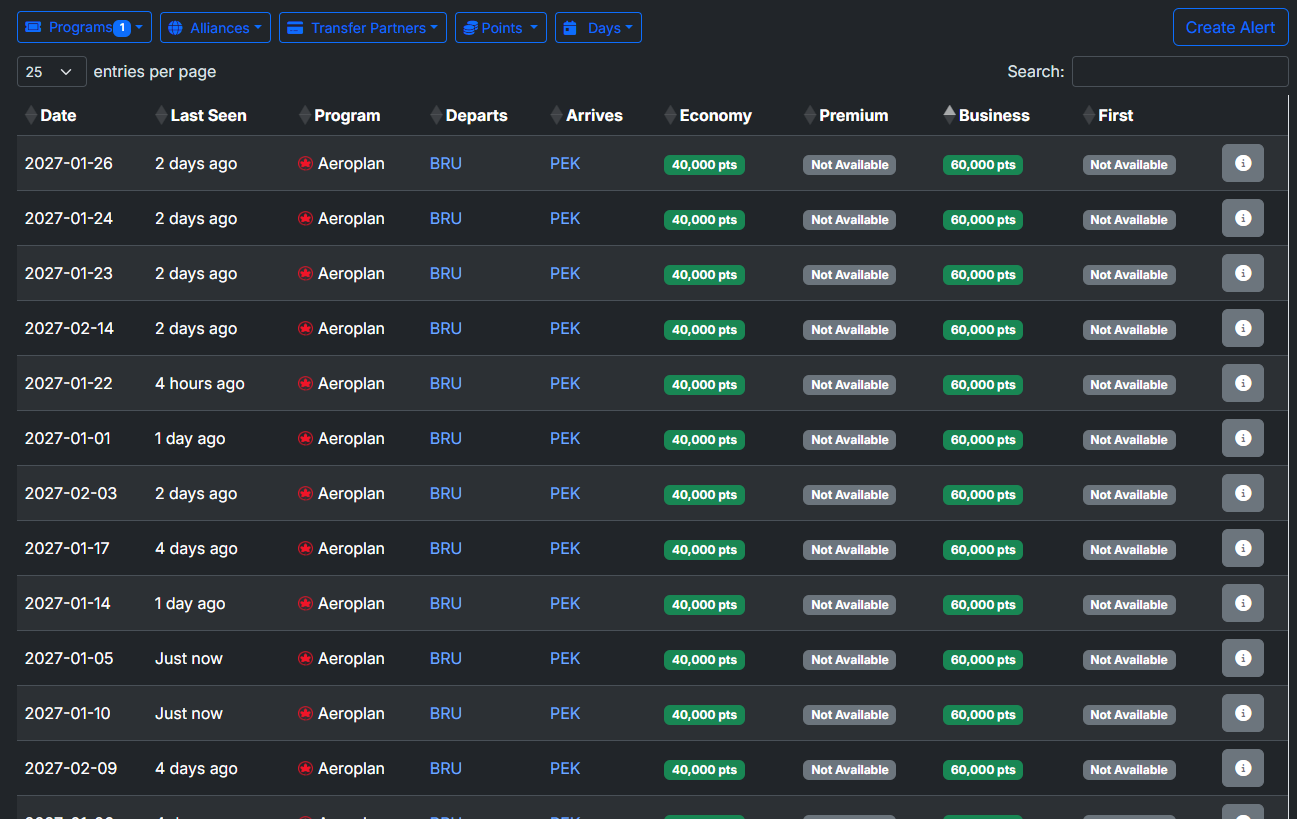Sort table by Economy column header
The height and width of the screenshot is (819, 1297).
[714, 116]
